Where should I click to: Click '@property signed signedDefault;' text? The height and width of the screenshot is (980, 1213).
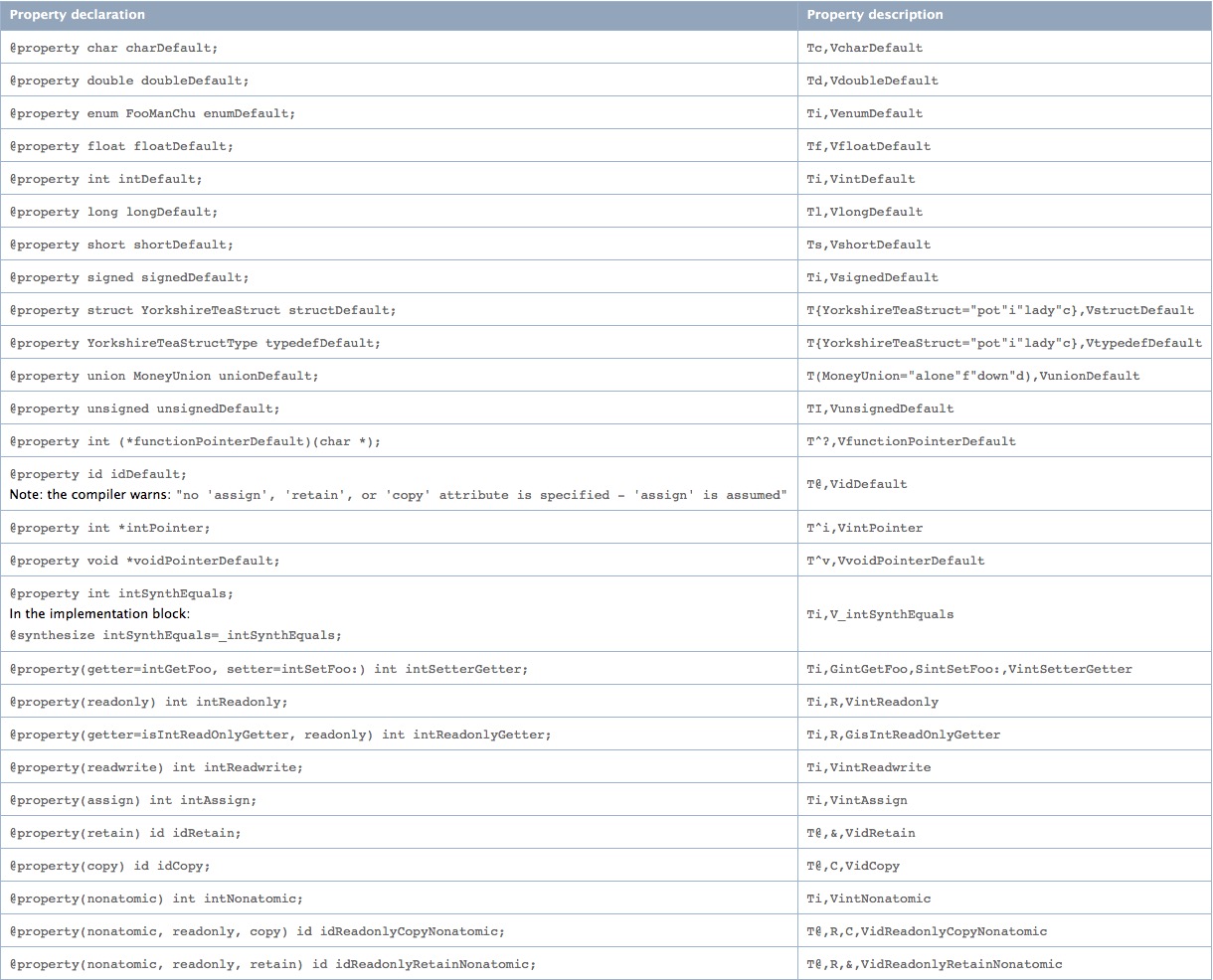click(129, 277)
